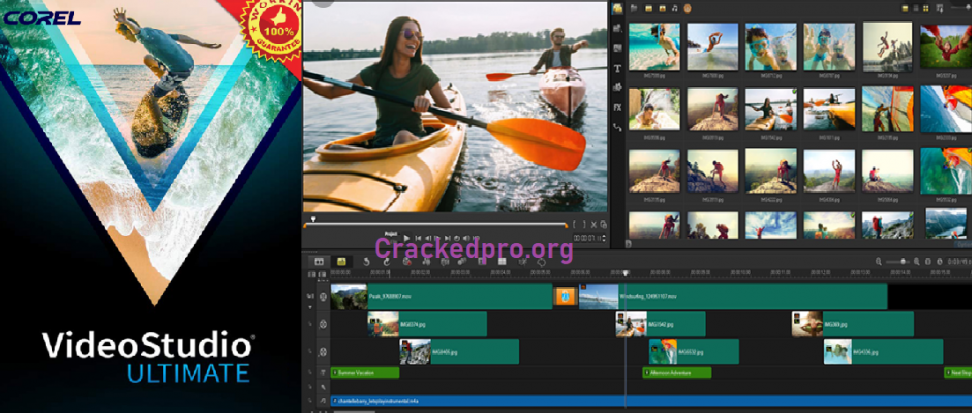Switch library to thumbnail grid view
The image size is (972, 413).
[x=926, y=9]
